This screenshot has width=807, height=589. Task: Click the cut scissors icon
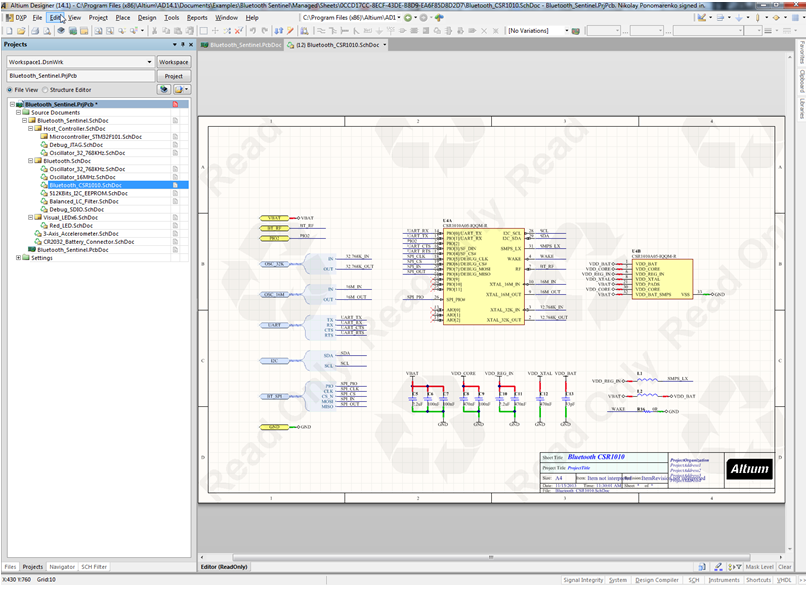(154, 31)
